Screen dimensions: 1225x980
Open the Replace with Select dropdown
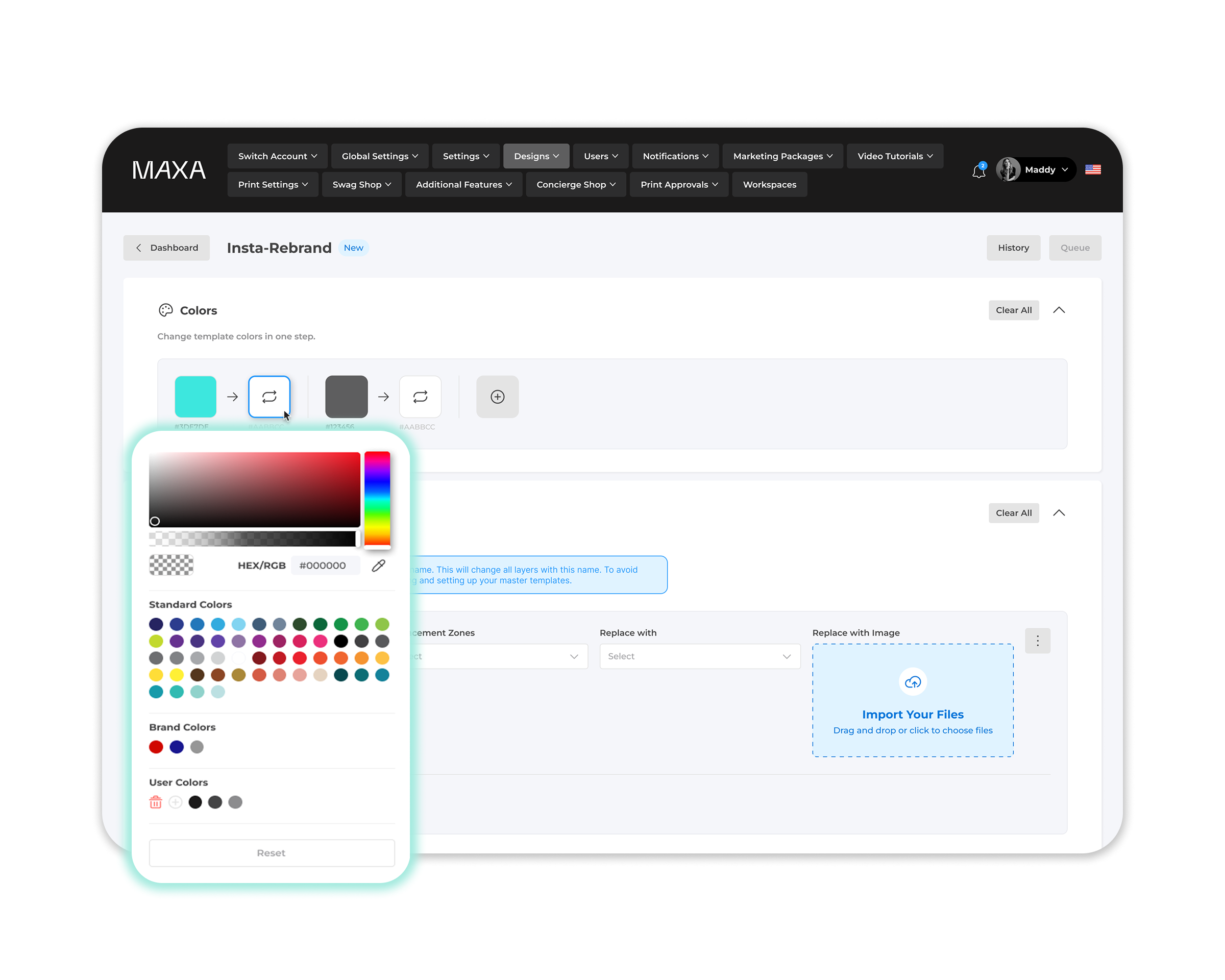(x=699, y=656)
